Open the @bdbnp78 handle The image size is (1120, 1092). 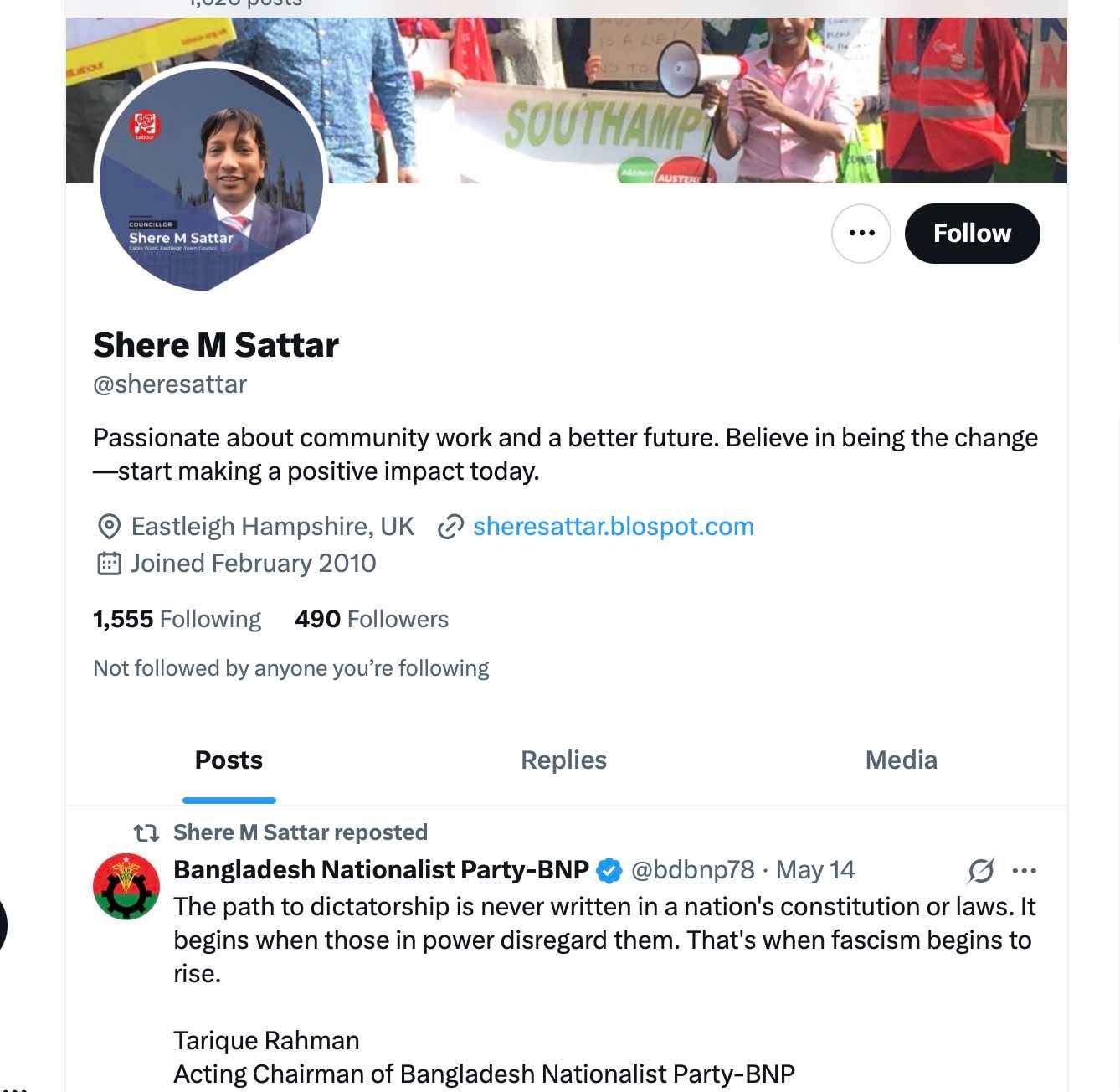click(692, 870)
